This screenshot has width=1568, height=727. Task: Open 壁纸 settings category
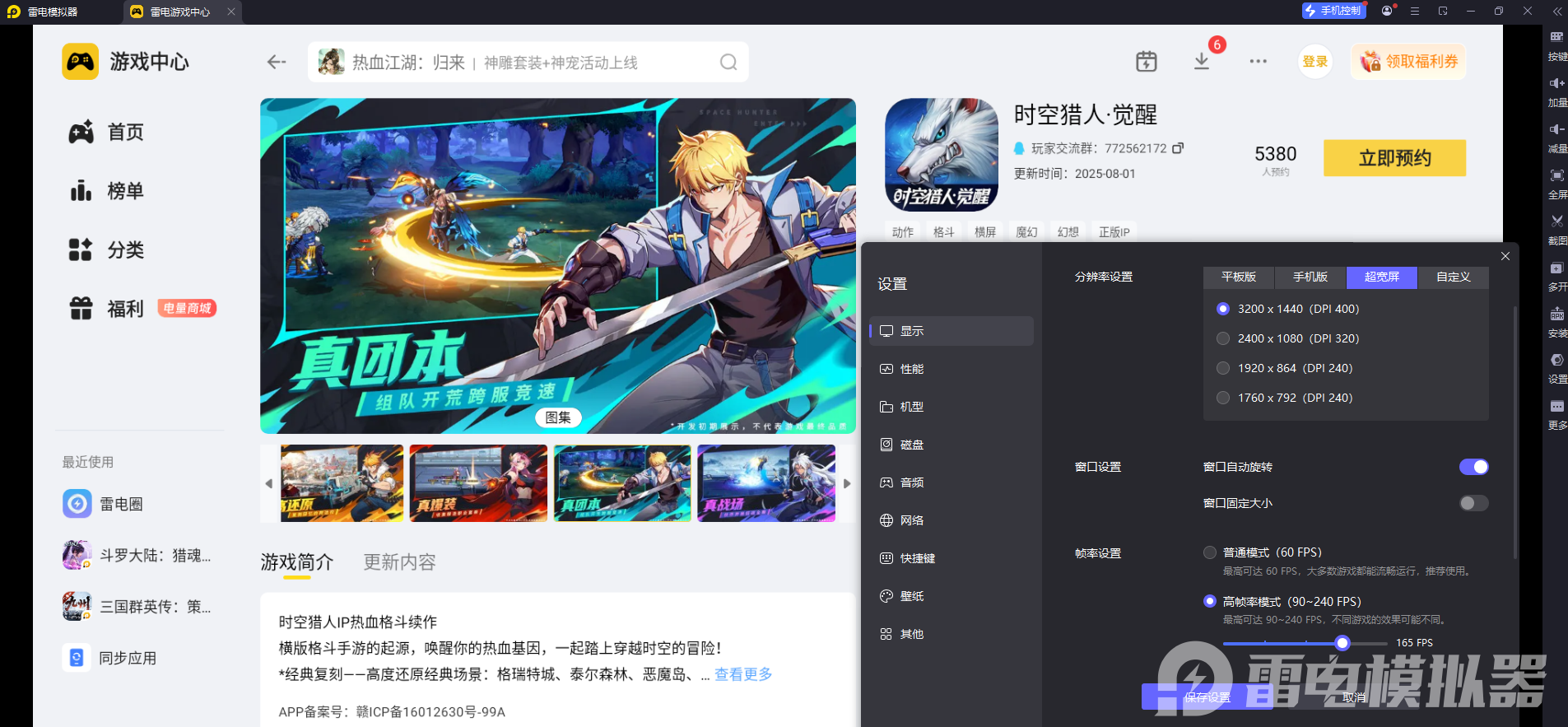(x=952, y=596)
